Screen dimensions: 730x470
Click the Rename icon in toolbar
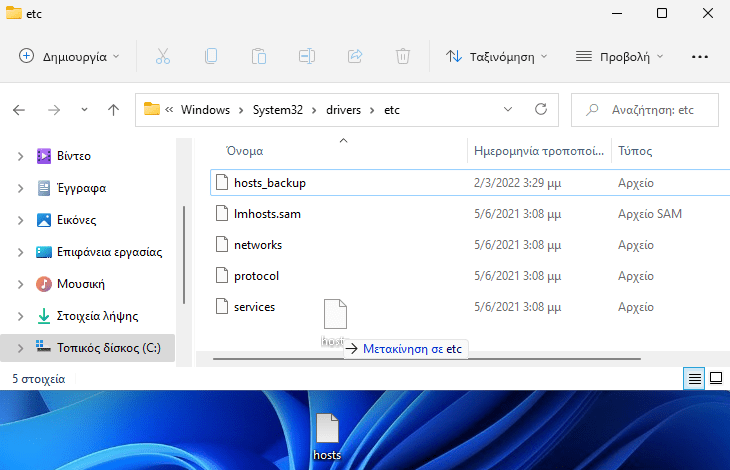click(307, 56)
